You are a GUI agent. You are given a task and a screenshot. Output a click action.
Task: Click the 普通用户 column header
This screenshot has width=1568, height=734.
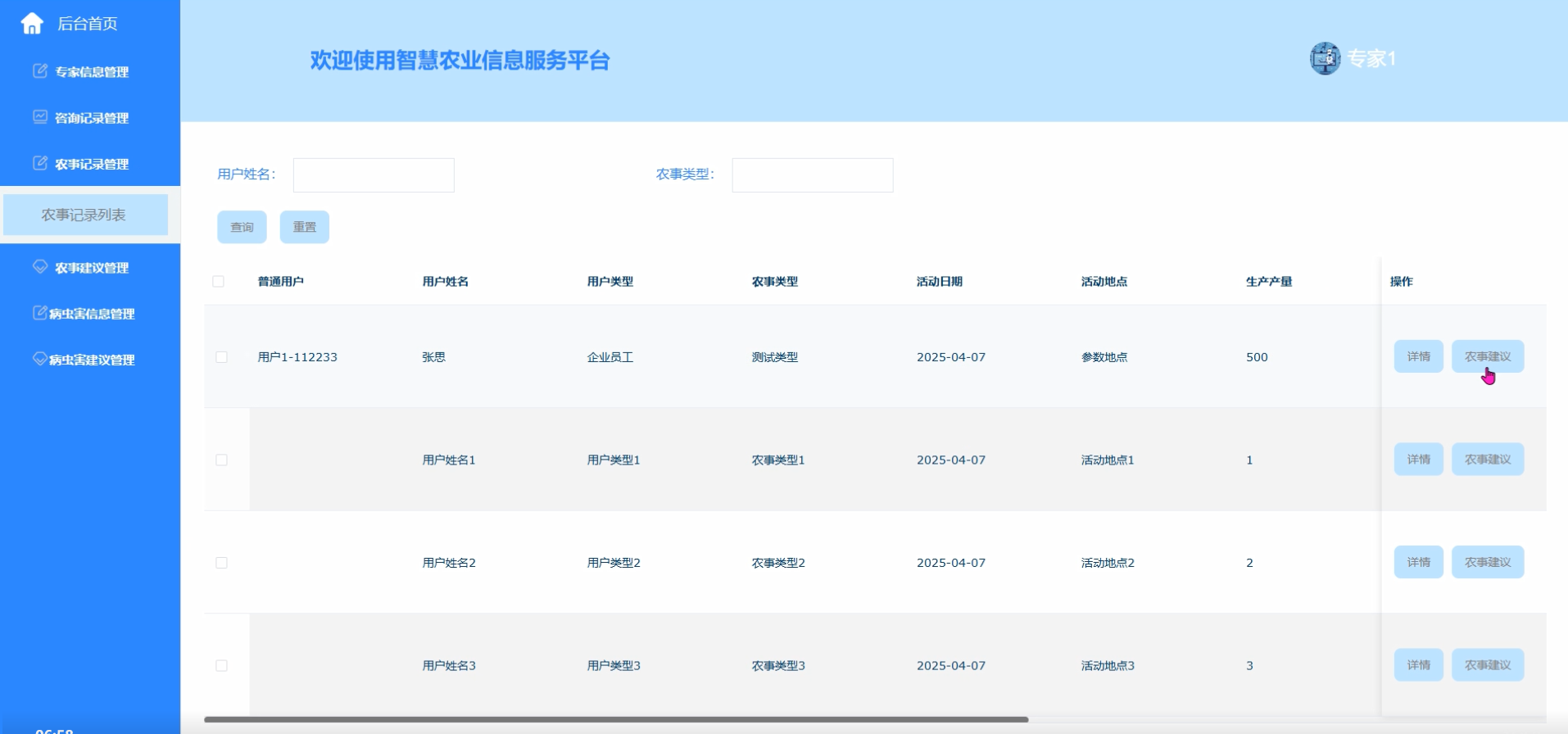(x=281, y=281)
